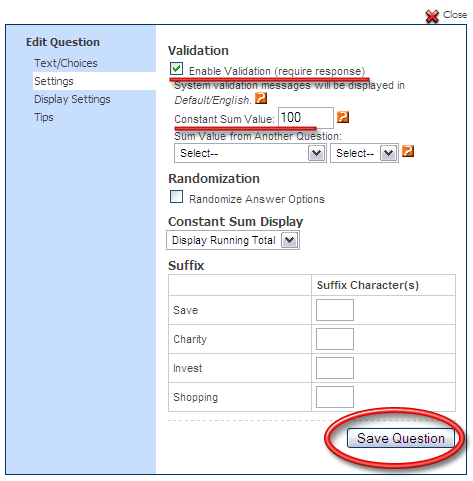Expand Display Running Total dropdown
Screen dimensions: 473x481
(x=233, y=240)
